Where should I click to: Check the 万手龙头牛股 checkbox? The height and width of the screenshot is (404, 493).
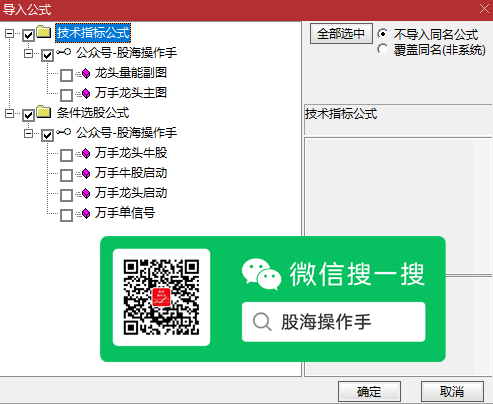point(66,155)
